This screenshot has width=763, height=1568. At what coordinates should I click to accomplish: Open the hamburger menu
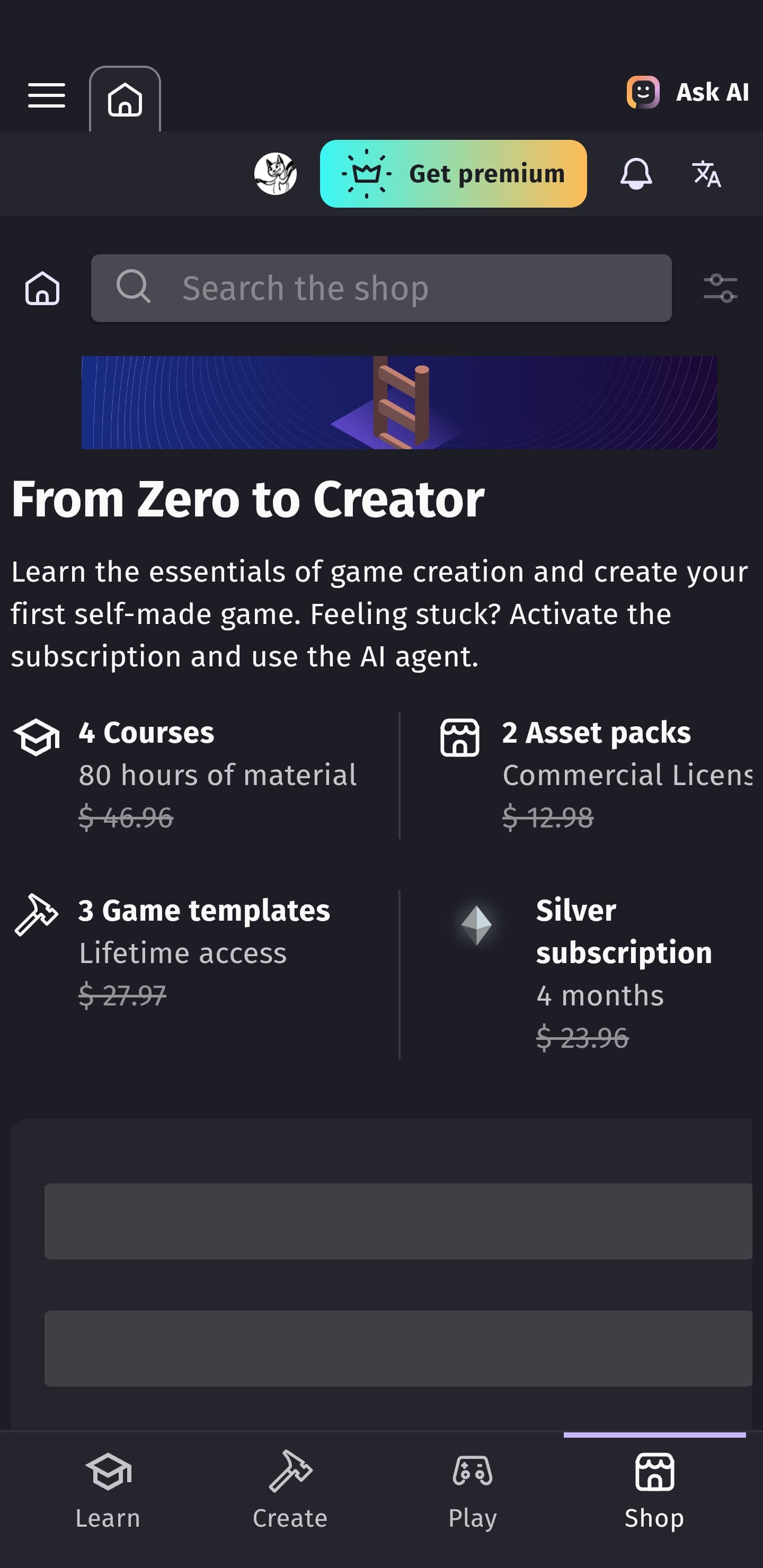click(46, 95)
